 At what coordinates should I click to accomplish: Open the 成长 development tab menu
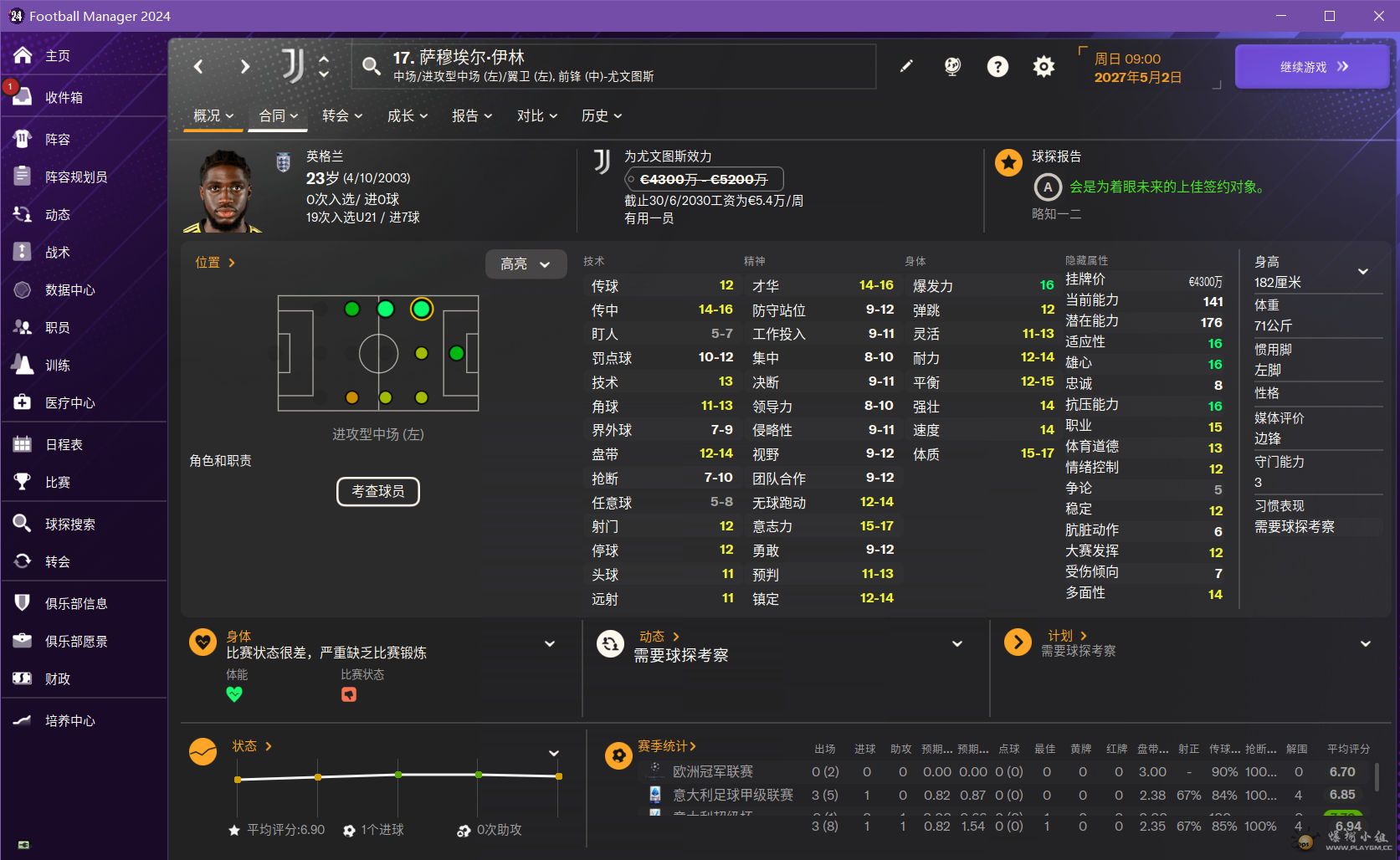tap(408, 115)
